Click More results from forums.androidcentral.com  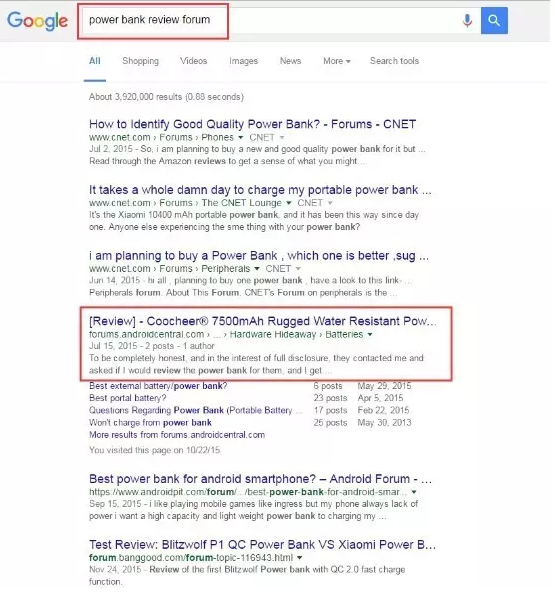tap(177, 435)
